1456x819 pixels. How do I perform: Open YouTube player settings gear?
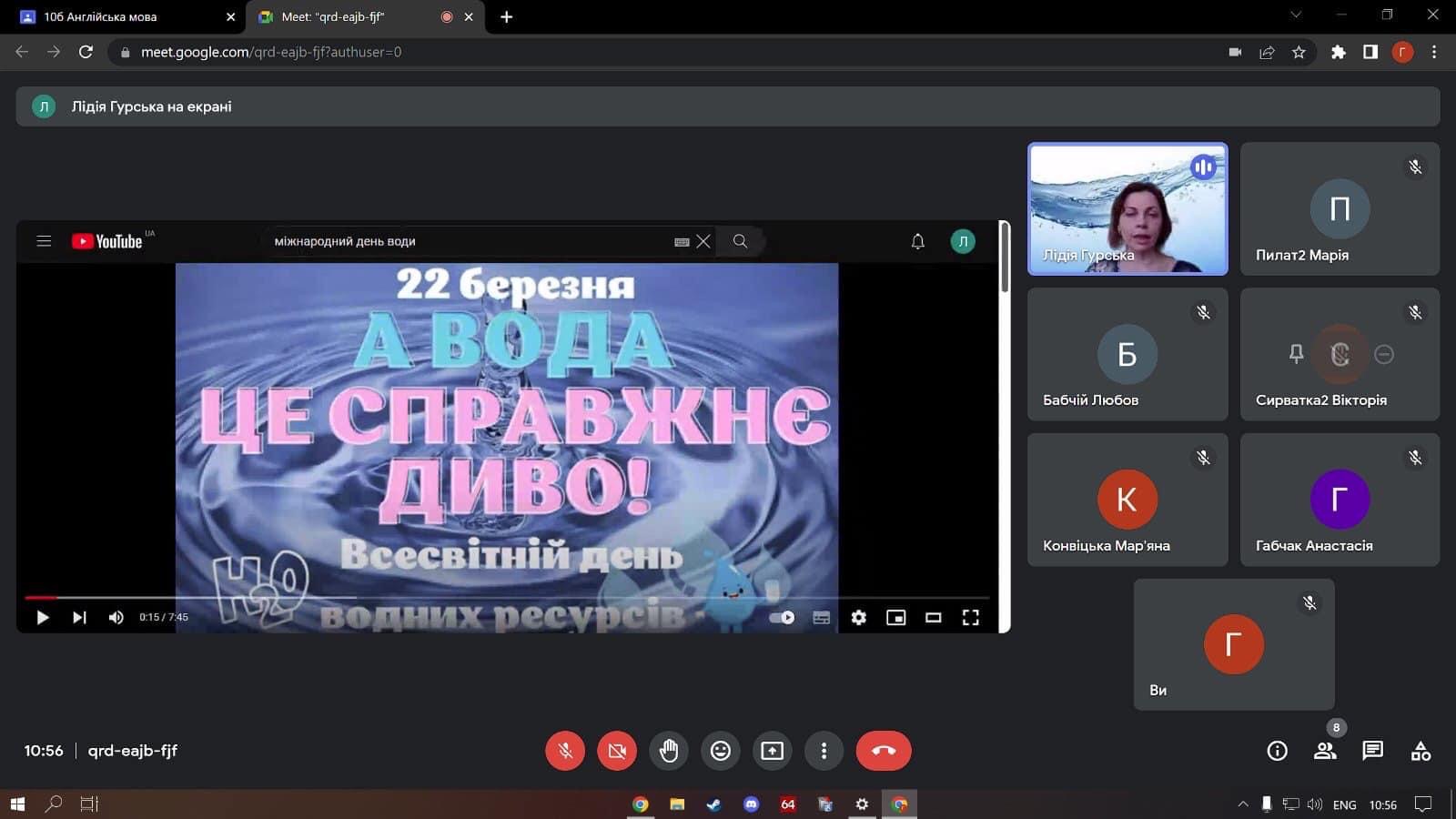[x=858, y=617]
